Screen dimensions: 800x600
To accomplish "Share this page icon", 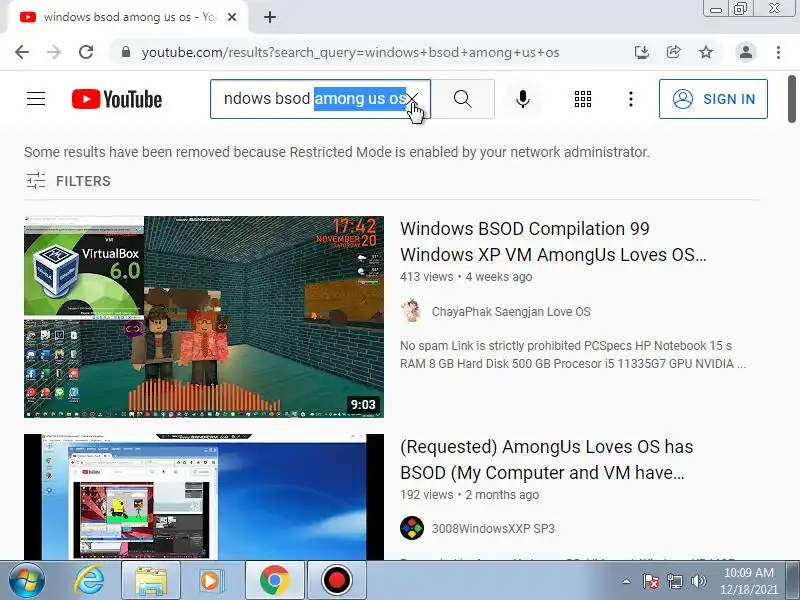I will coord(673,52).
